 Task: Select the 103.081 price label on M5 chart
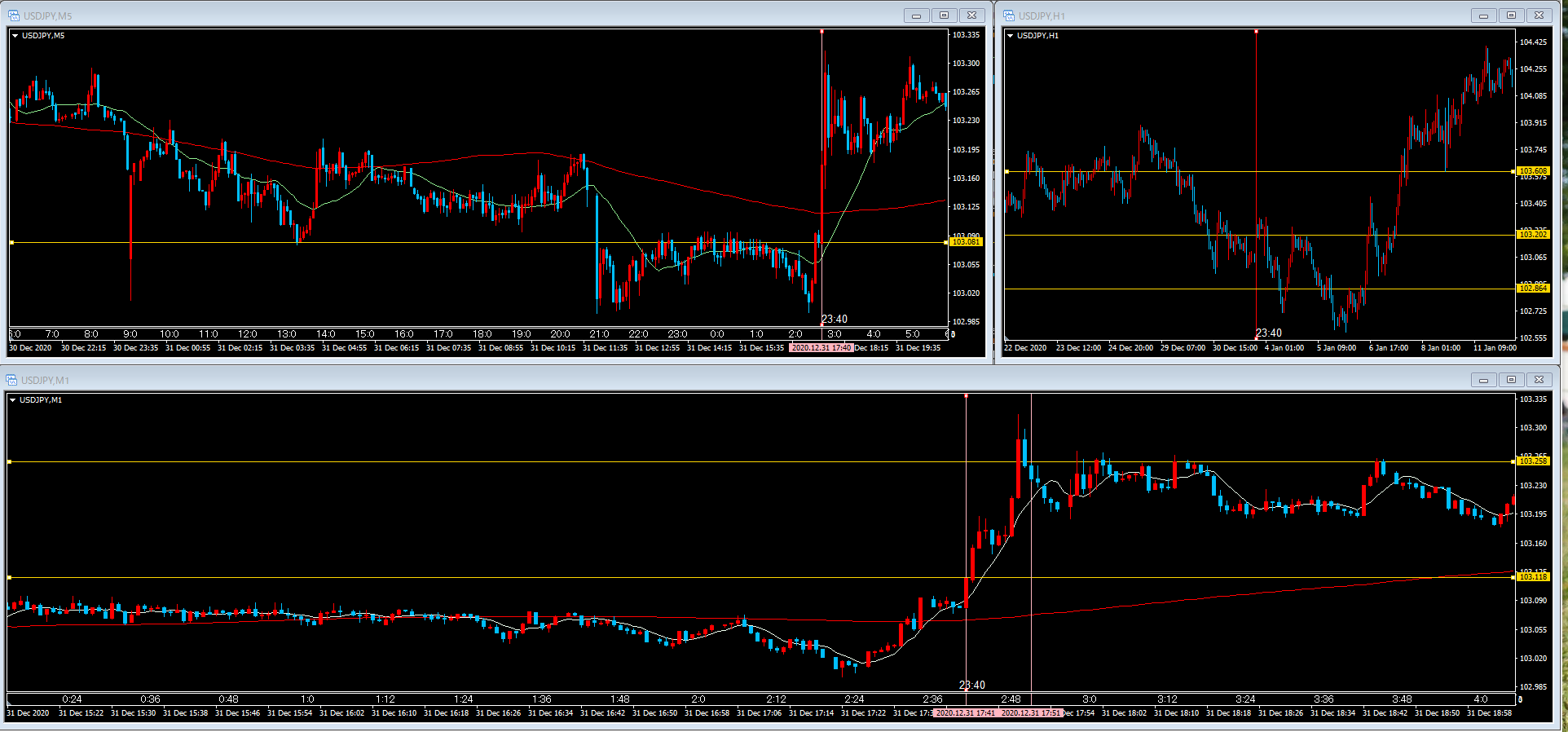(x=966, y=242)
